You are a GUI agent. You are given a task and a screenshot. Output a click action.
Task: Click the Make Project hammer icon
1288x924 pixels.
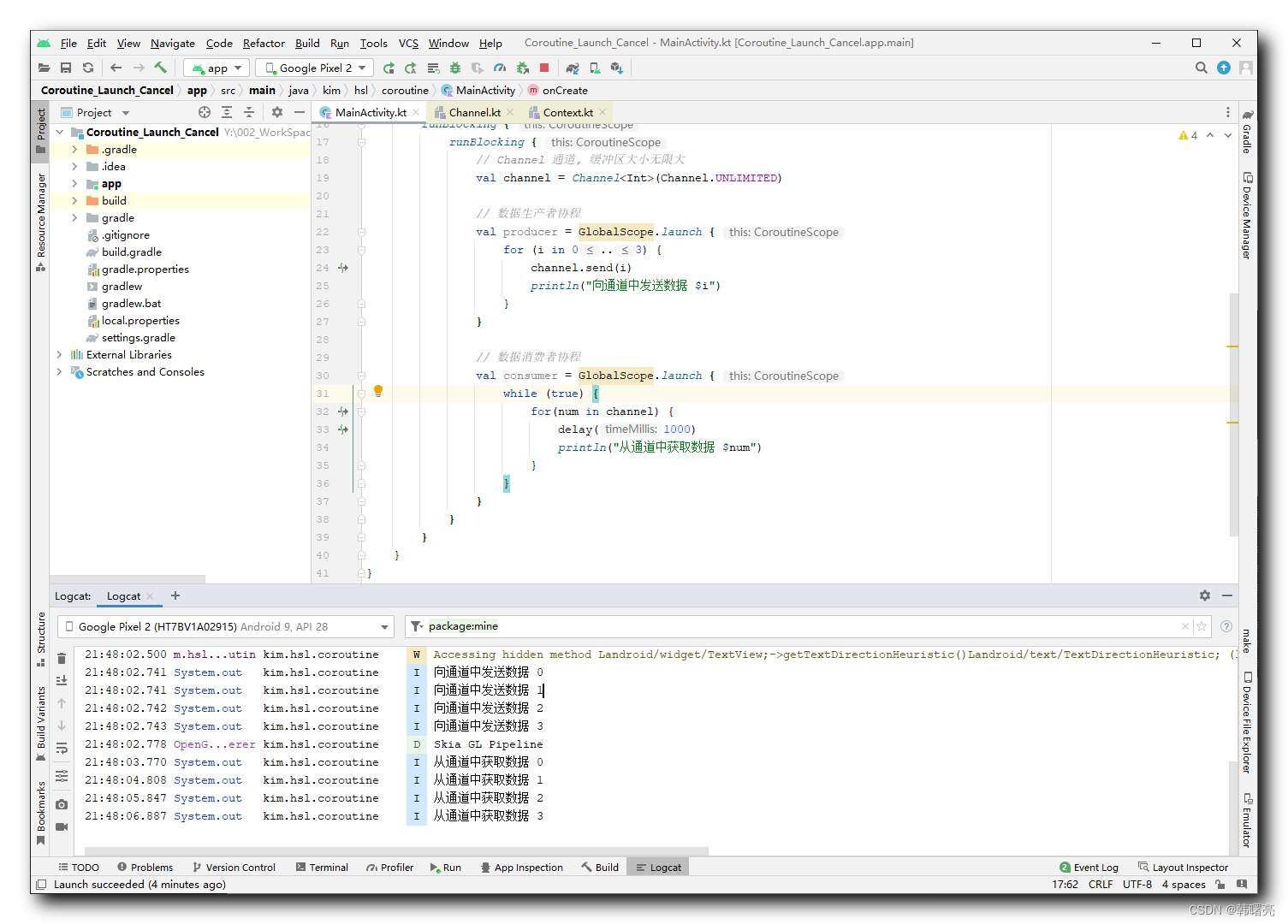(161, 68)
